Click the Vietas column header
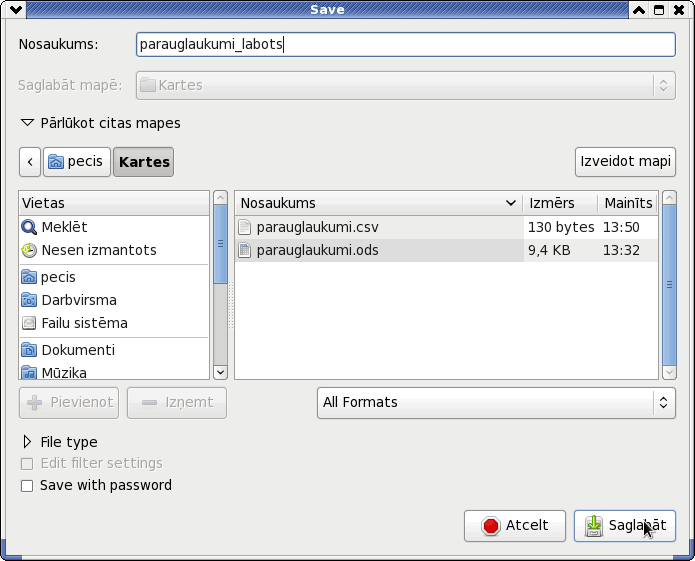The height and width of the screenshot is (561, 695). point(114,203)
